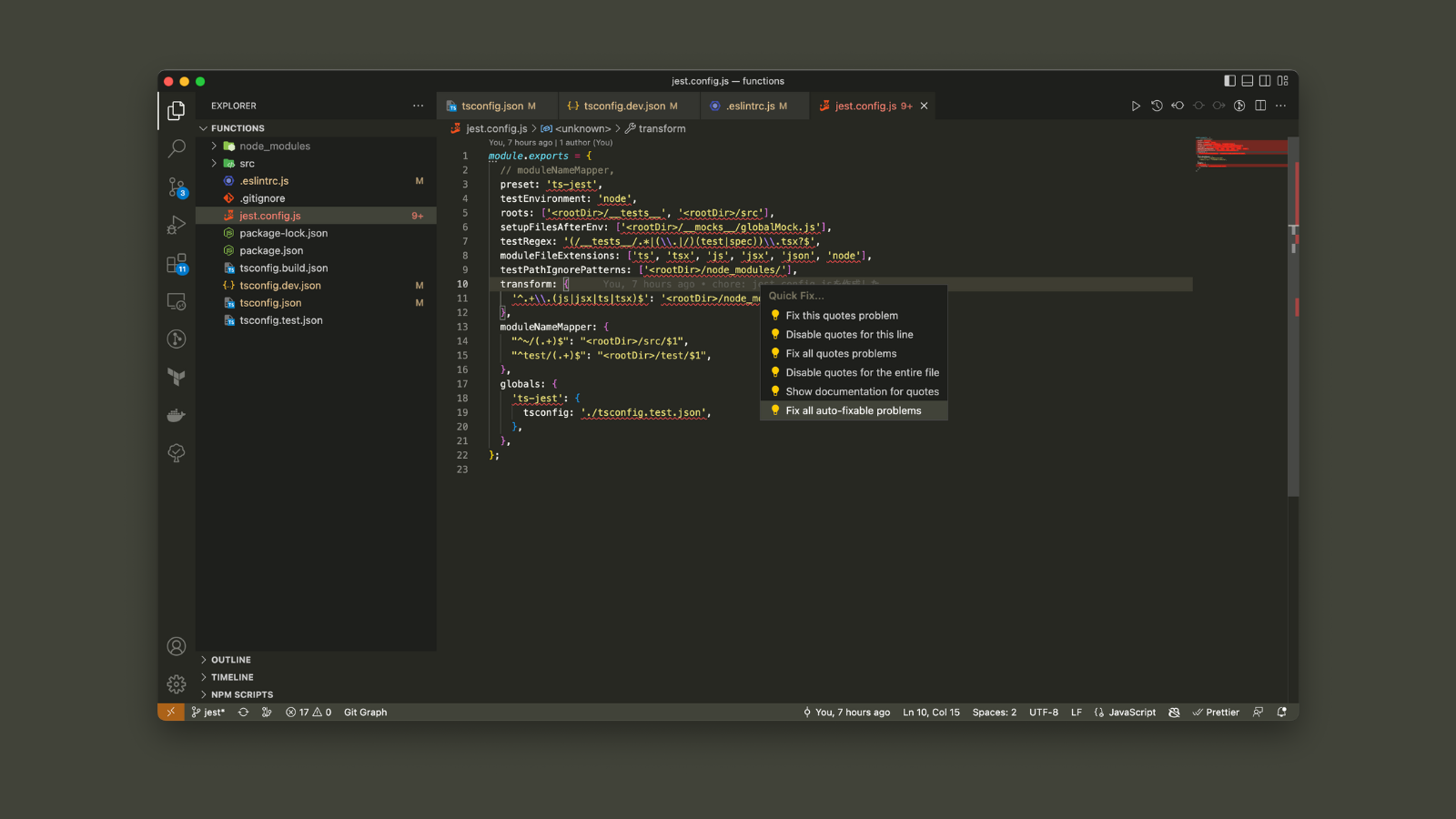Open the Search view in the sidebar
Image resolution: width=1456 pixels, height=819 pixels.
click(x=176, y=148)
